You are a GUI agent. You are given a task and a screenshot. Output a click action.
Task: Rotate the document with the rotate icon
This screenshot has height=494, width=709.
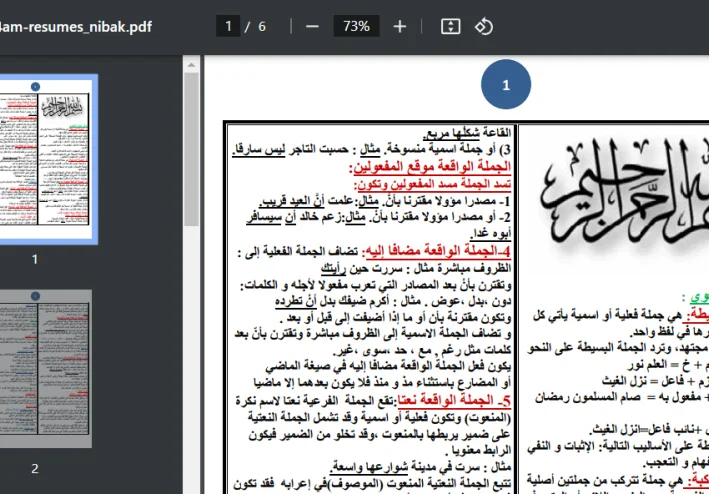click(x=484, y=27)
